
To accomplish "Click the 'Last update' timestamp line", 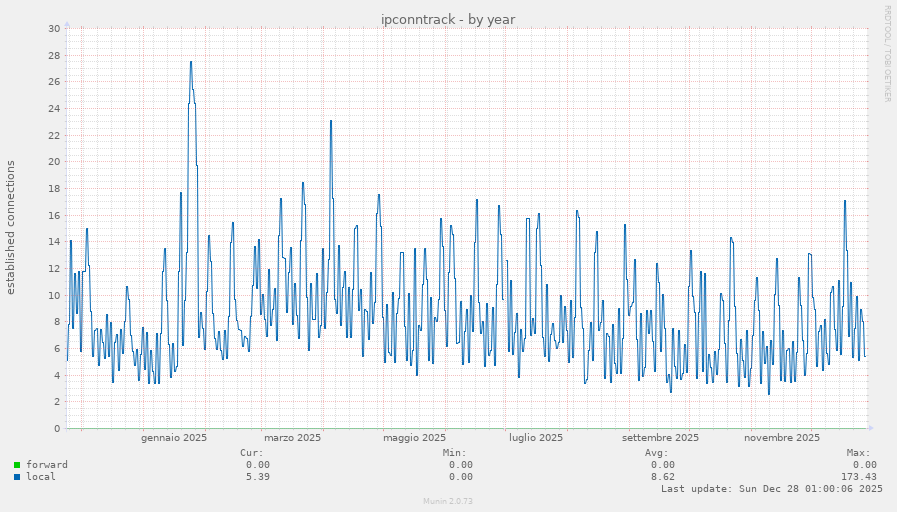I will (x=771, y=489).
